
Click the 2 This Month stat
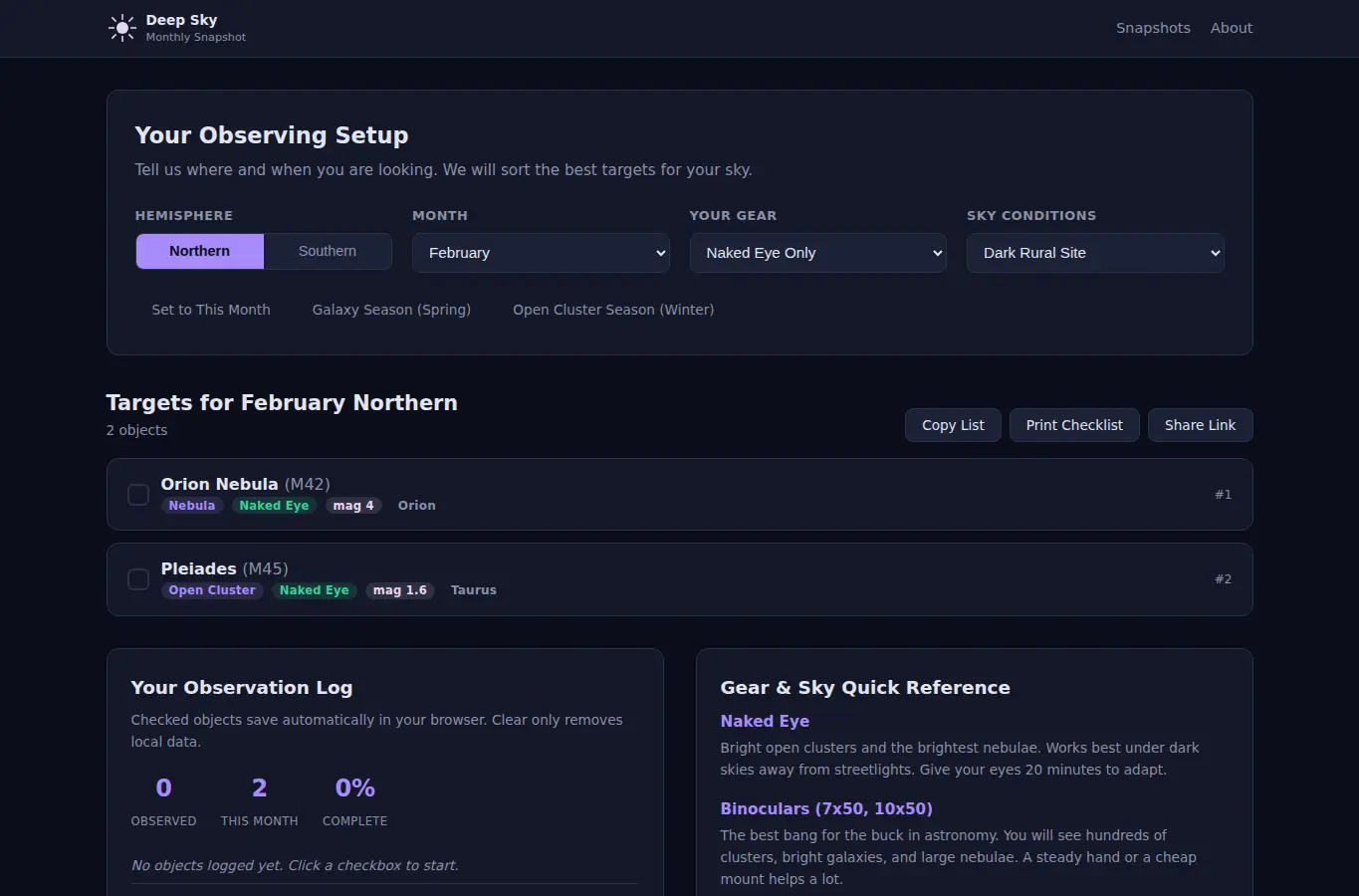(x=259, y=801)
